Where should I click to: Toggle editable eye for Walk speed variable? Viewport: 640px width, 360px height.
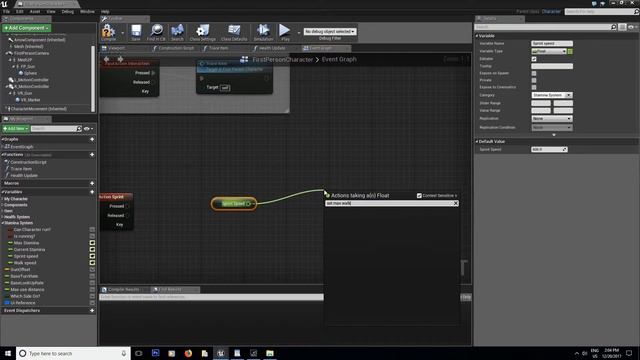point(92,263)
